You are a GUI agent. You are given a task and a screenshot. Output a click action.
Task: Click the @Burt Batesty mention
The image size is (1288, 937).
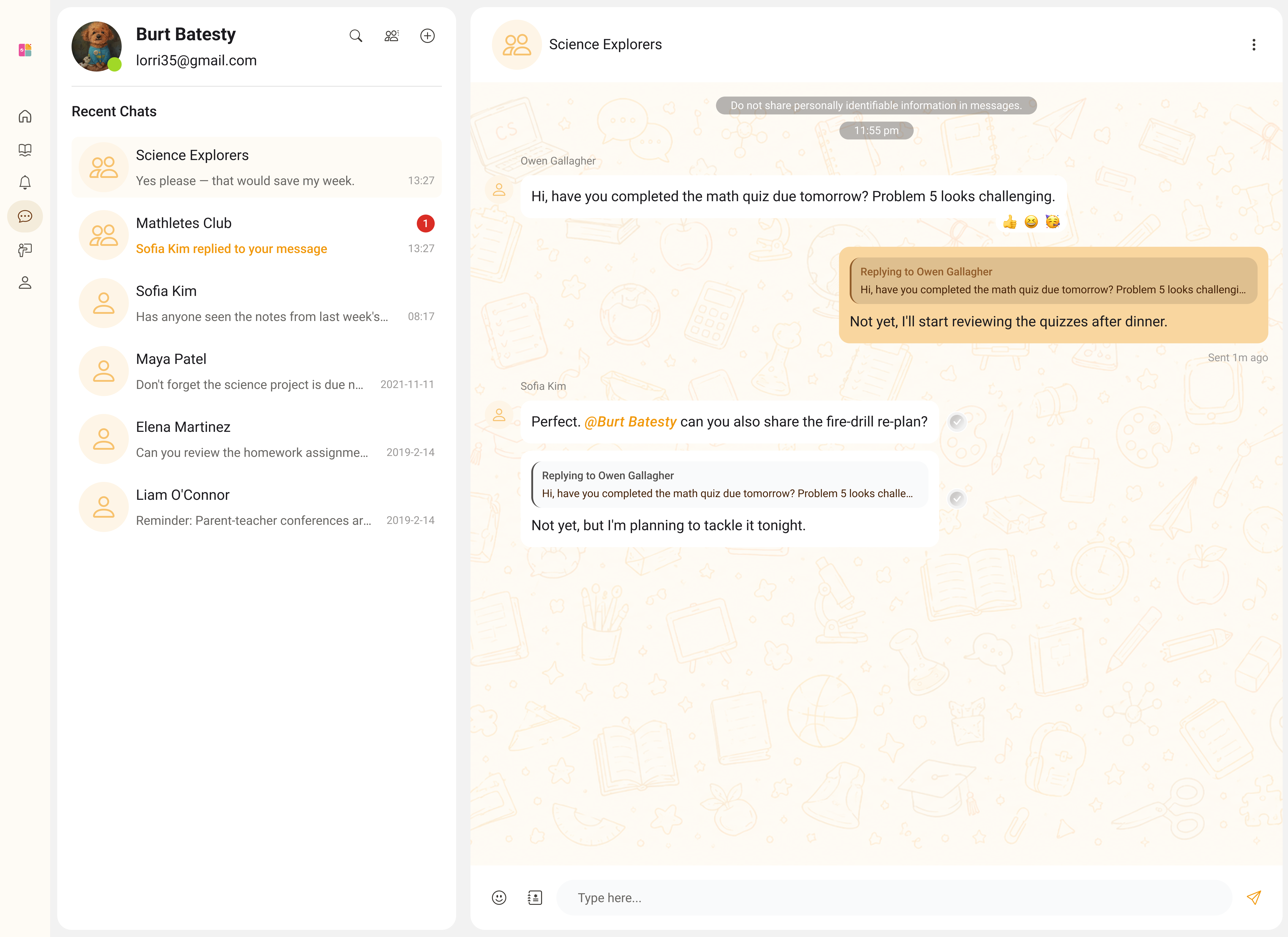tap(630, 422)
